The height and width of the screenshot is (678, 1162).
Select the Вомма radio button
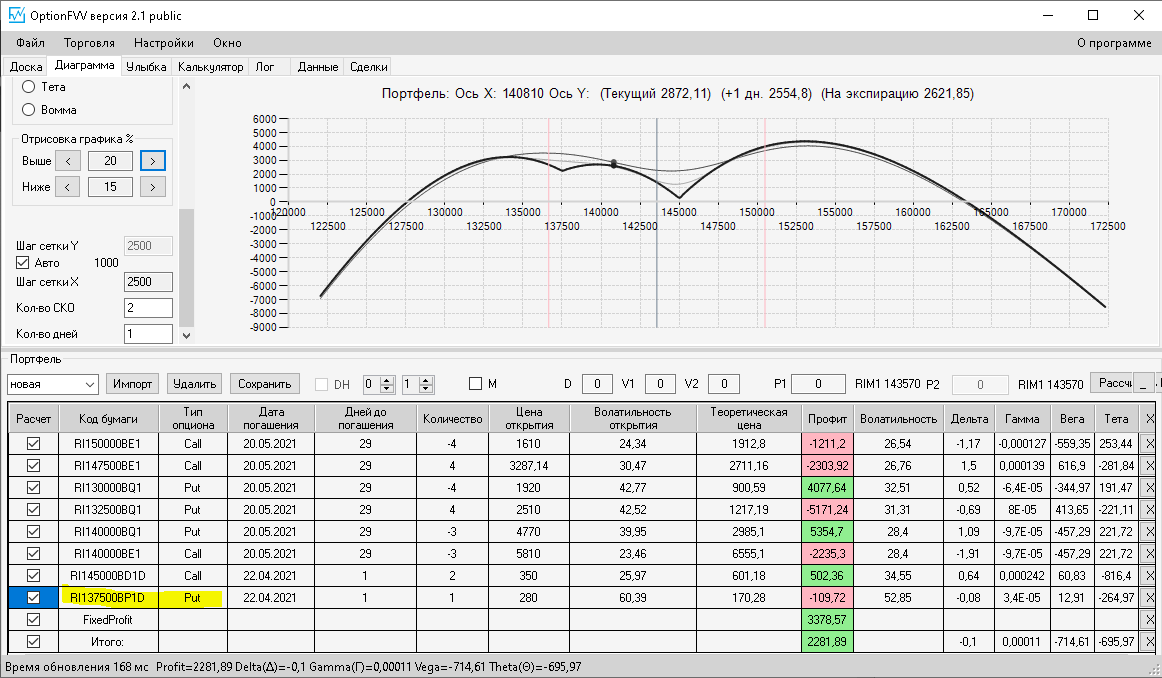click(x=29, y=110)
